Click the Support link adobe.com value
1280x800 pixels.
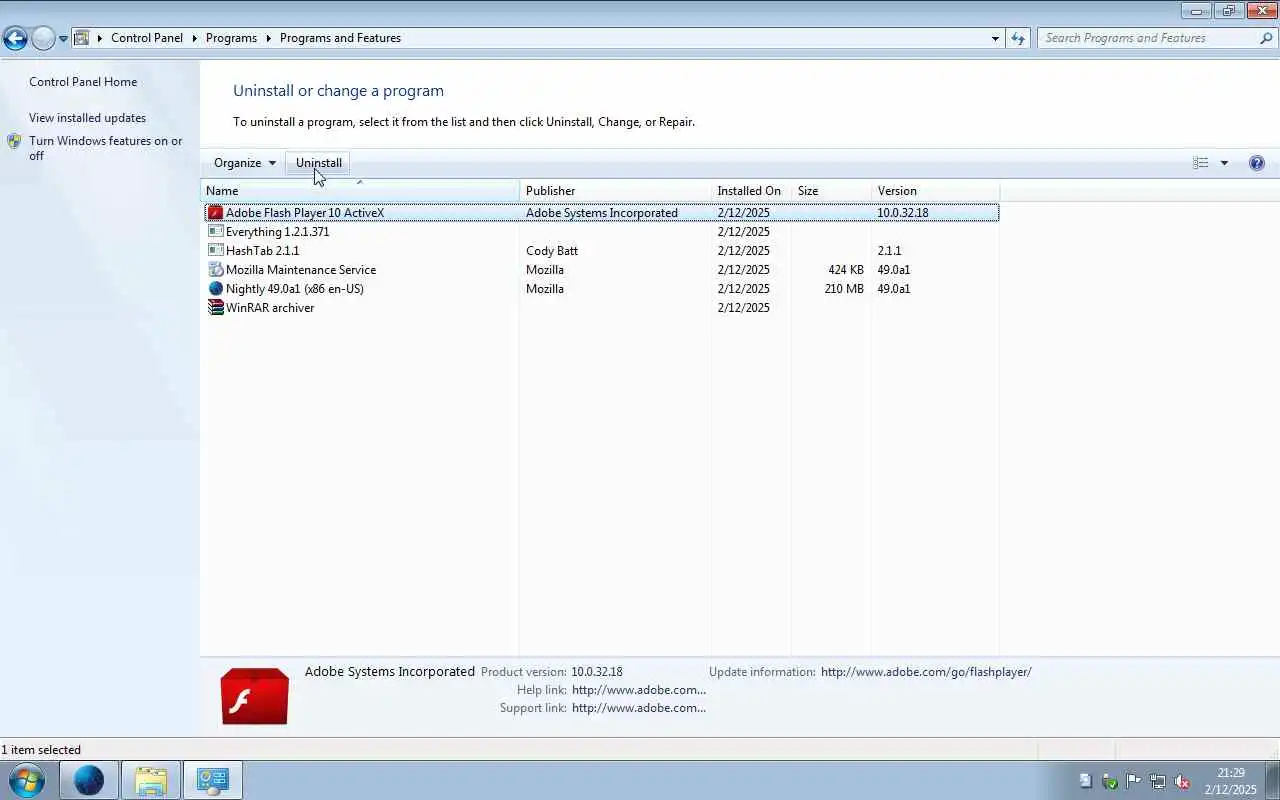[639, 708]
